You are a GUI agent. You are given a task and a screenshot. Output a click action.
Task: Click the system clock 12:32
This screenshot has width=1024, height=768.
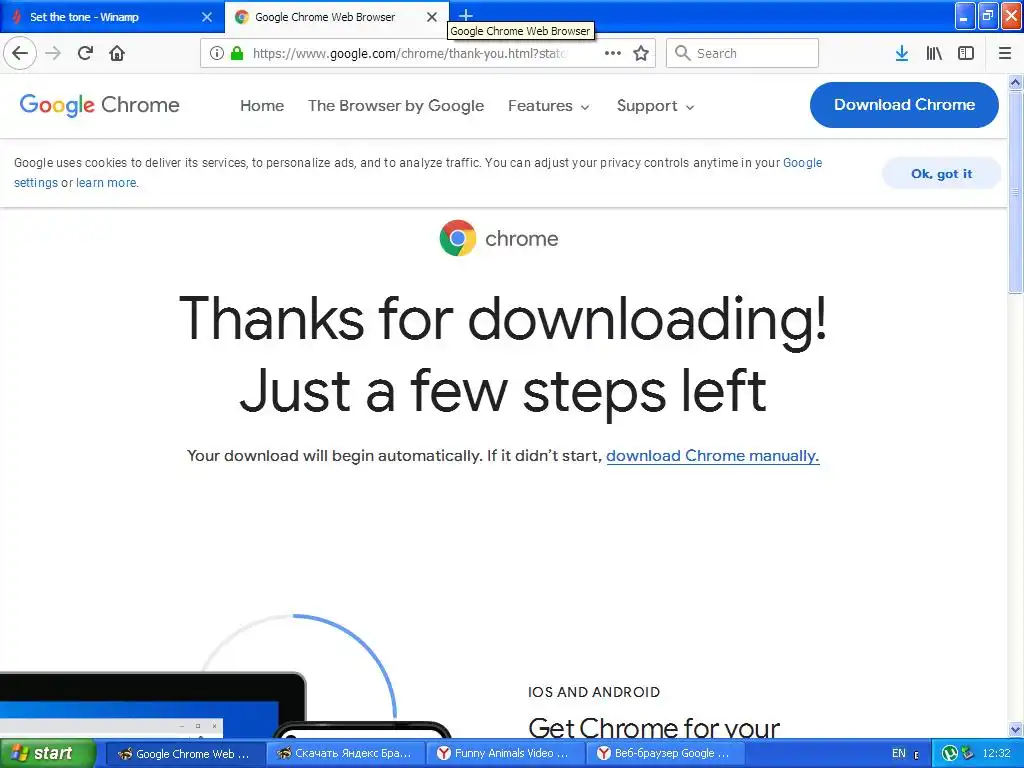tap(997, 754)
